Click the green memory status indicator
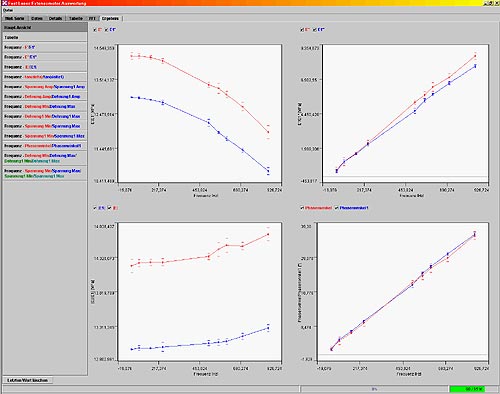 click(468, 389)
